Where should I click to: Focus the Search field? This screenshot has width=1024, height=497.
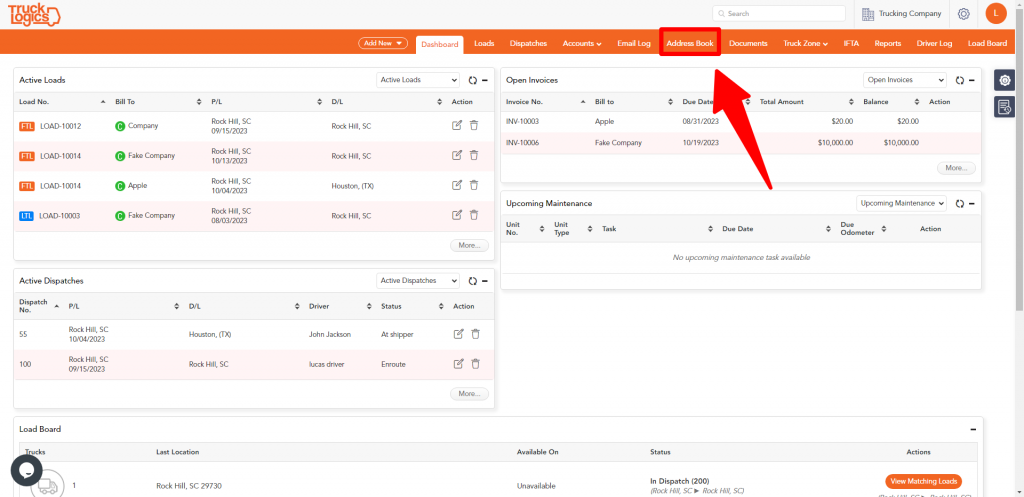[779, 14]
